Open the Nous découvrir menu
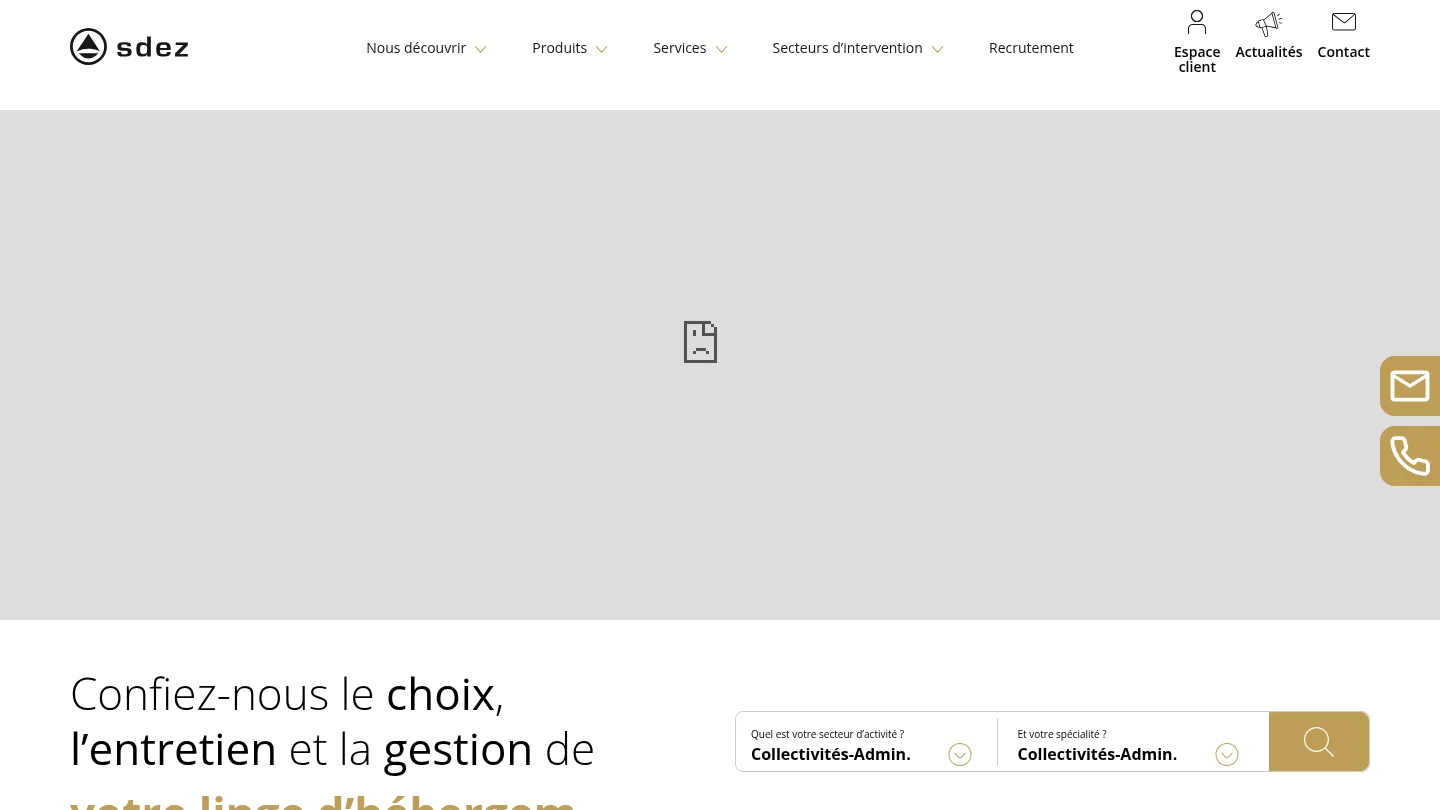This screenshot has height=810, width=1440. click(x=416, y=48)
